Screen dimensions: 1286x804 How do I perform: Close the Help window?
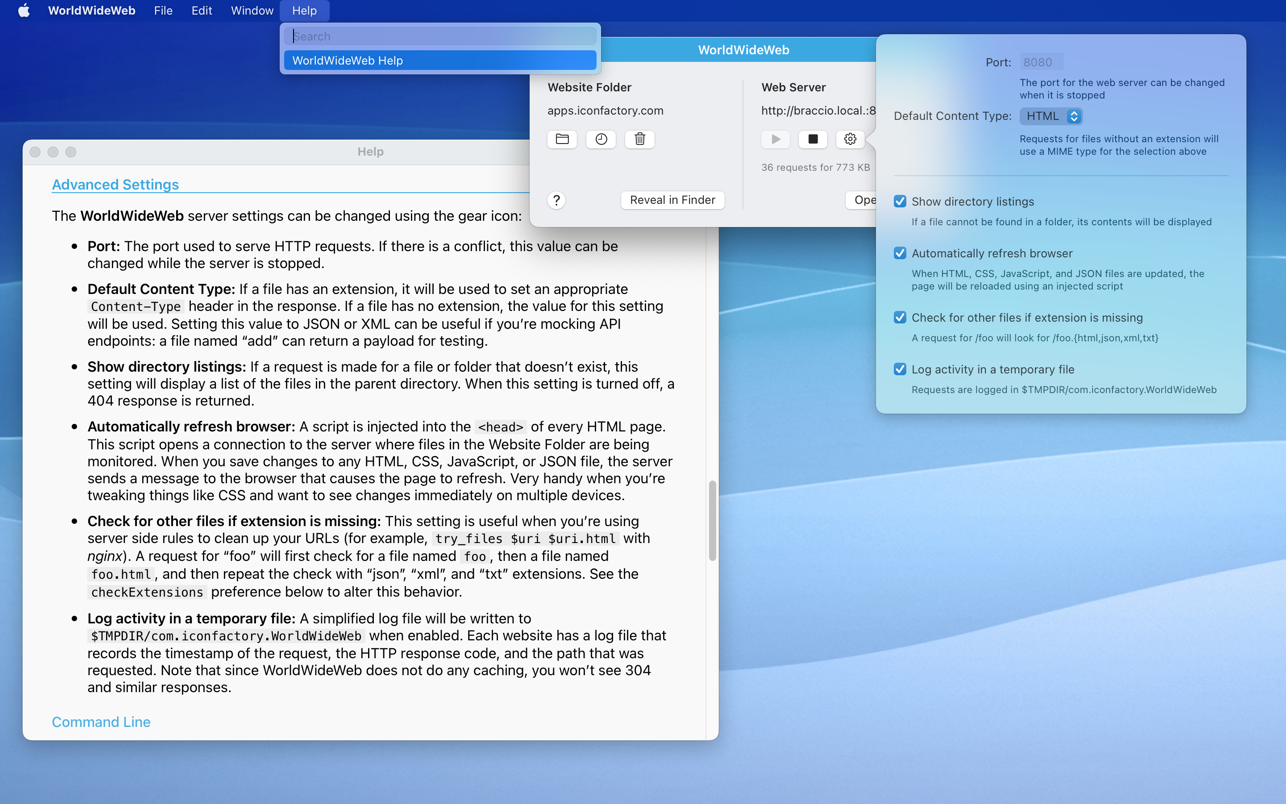click(35, 152)
